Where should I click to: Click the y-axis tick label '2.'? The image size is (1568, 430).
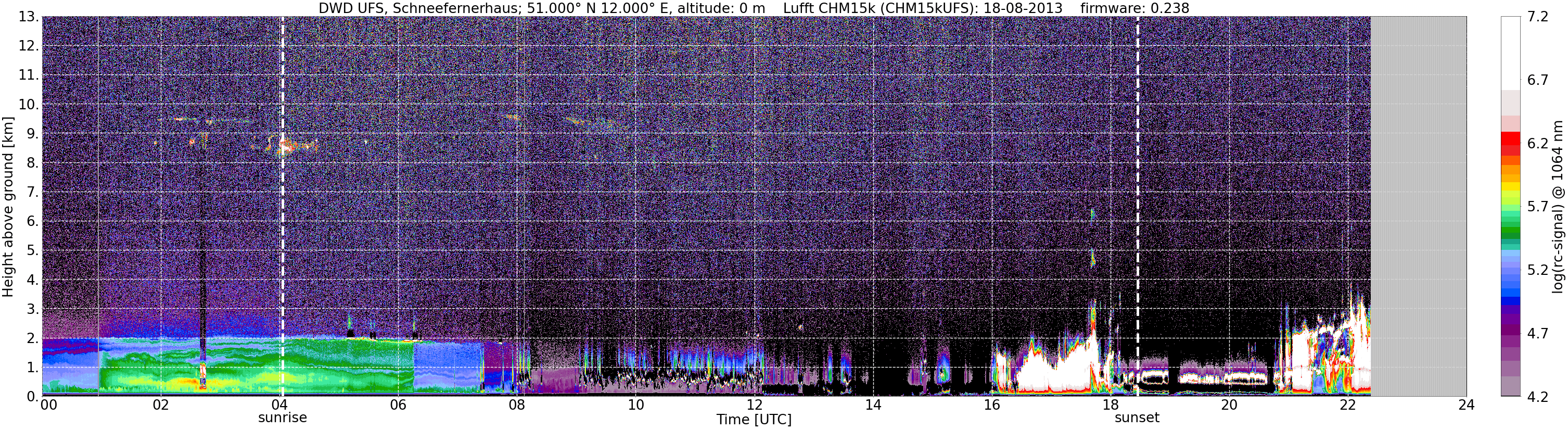click(33, 339)
